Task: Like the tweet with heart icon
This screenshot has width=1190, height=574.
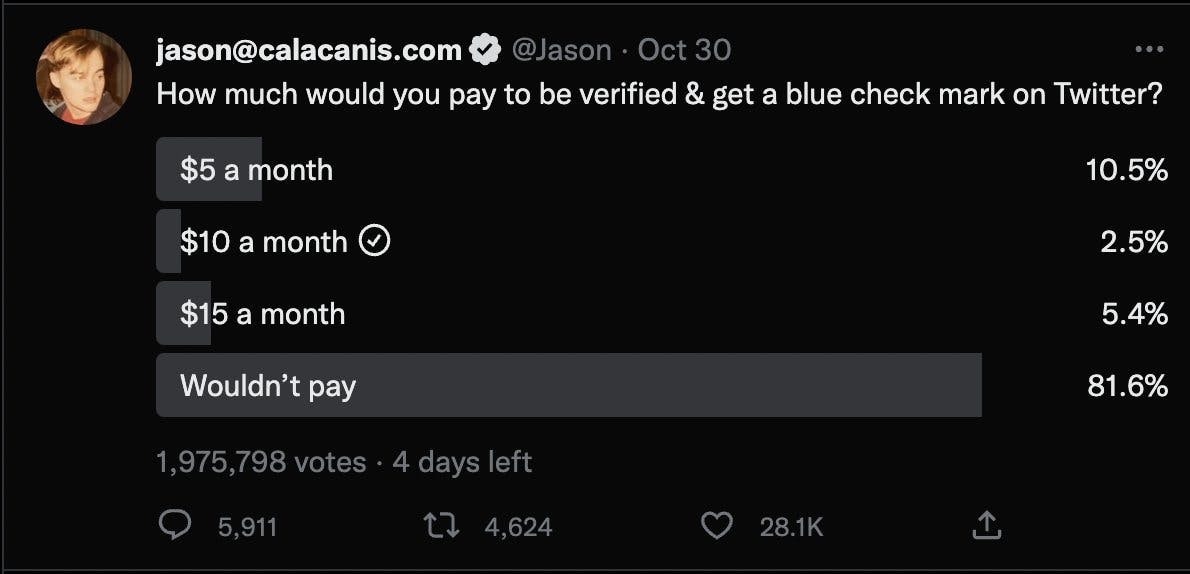Action: coord(716,526)
